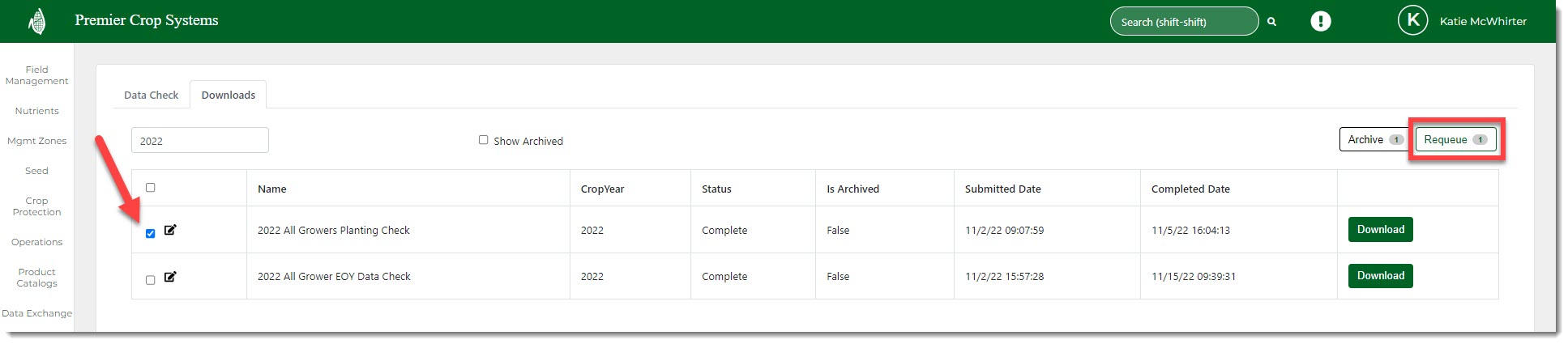Image resolution: width=1568 pixels, height=344 pixels.
Task: Edit the 2022 All Growers Planting Check entry
Action: point(170,230)
